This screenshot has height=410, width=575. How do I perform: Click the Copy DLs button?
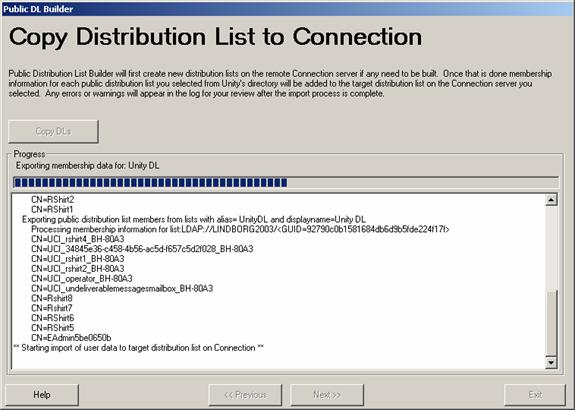[53, 131]
